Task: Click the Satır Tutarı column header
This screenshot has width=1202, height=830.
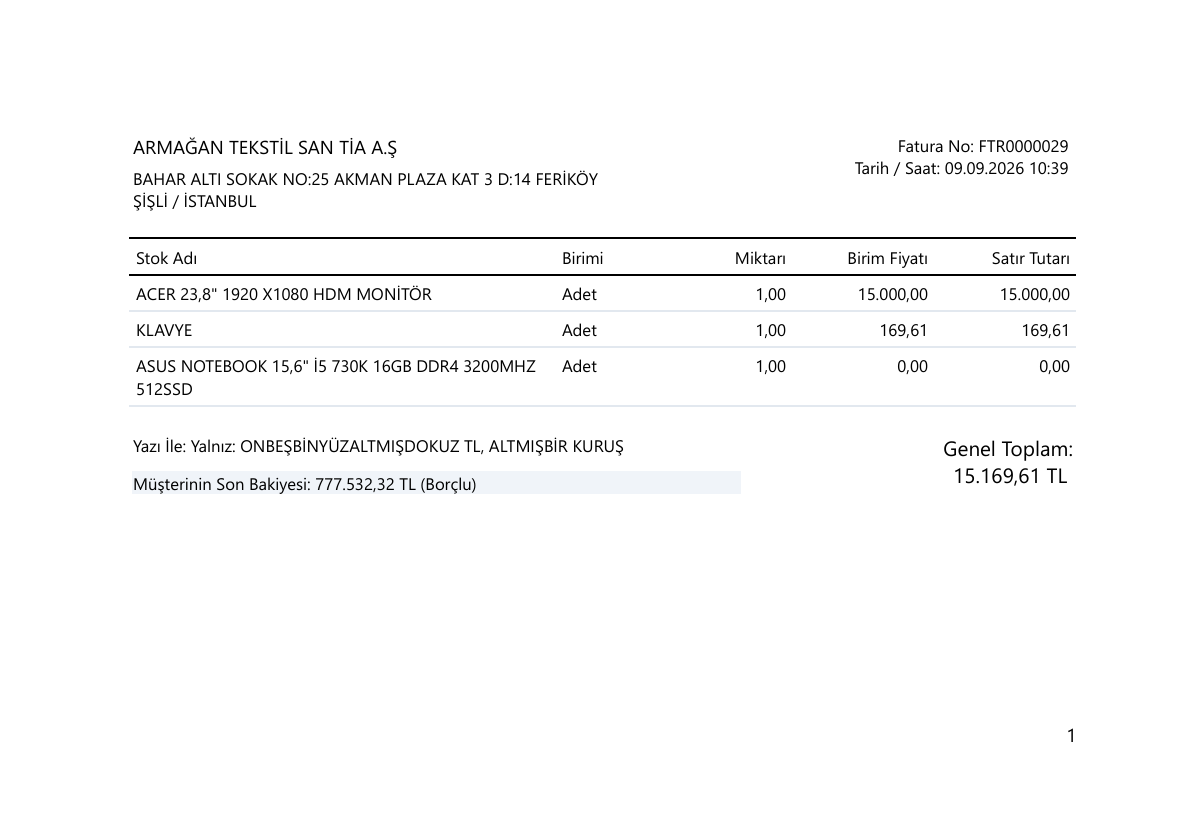Action: (1031, 259)
